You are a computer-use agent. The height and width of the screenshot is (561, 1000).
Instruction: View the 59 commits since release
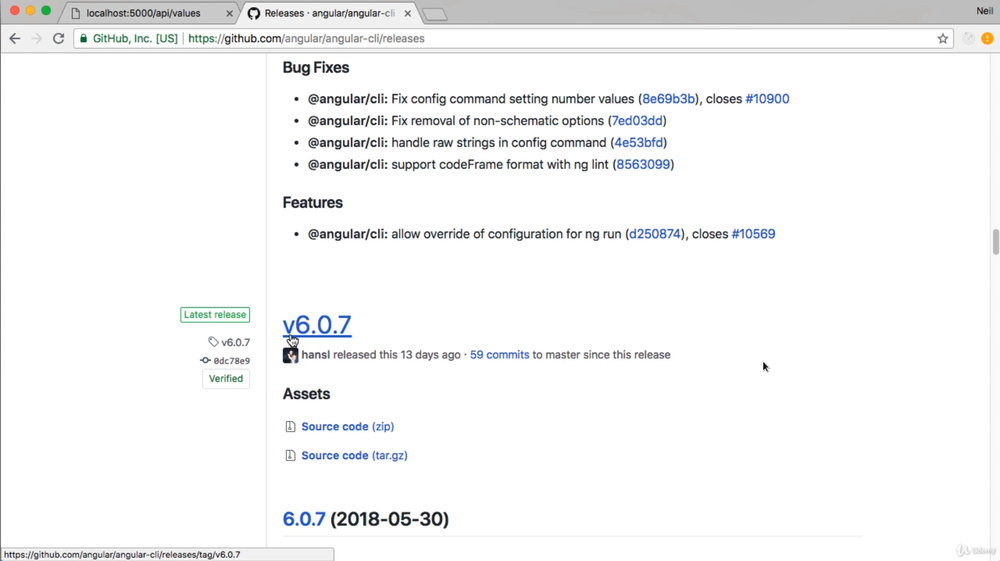pos(499,354)
